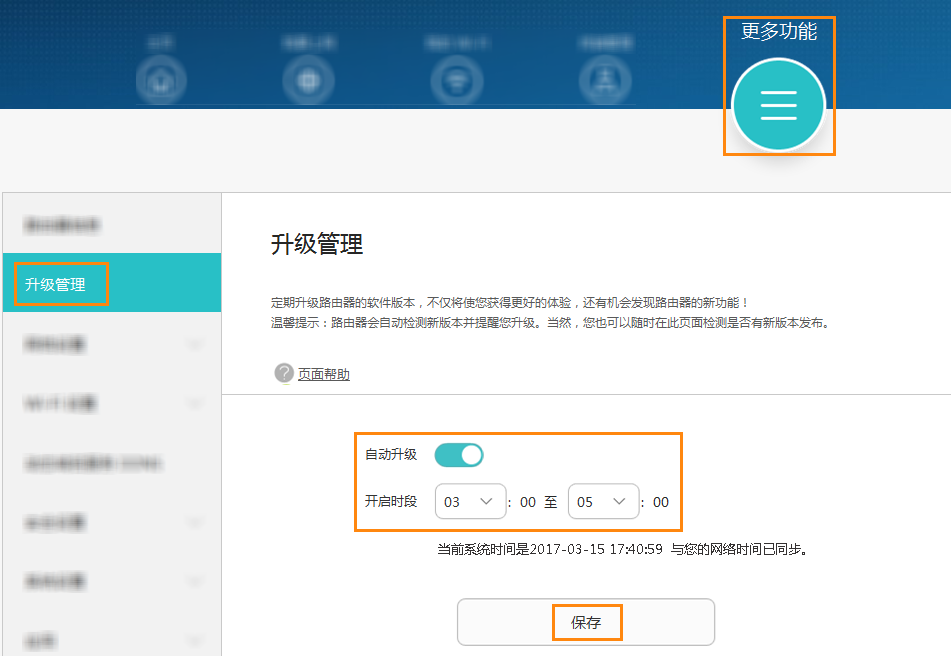Toggle the 自动升级 switch off
951x656 pixels.
[x=459, y=455]
